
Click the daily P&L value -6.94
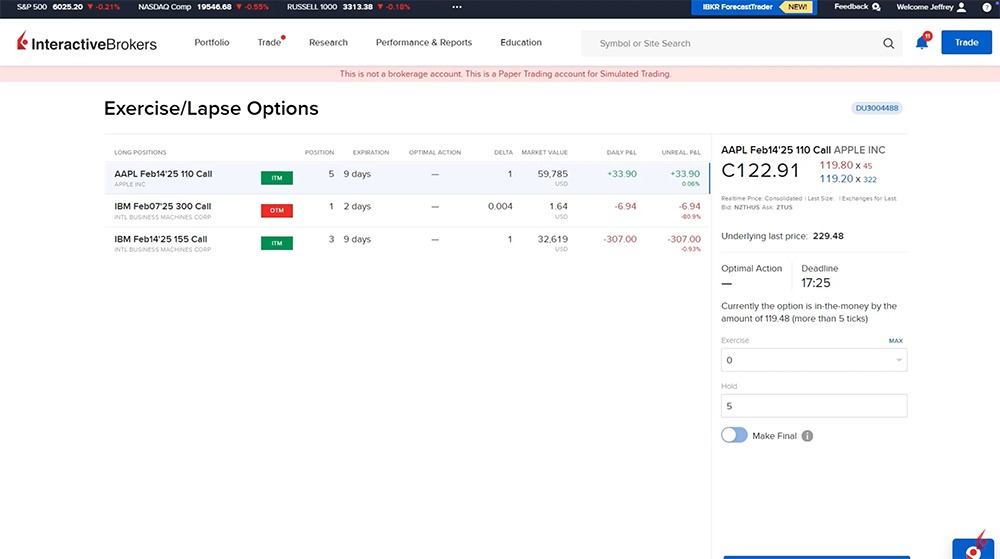625,207
